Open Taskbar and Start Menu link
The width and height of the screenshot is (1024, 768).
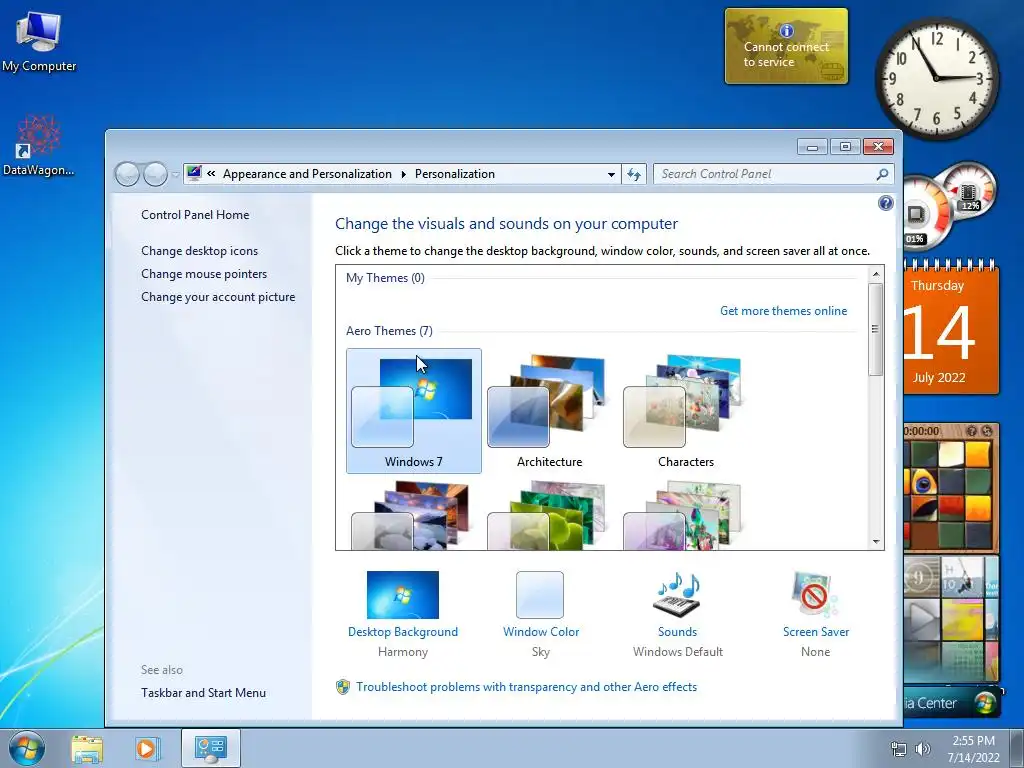pos(203,693)
